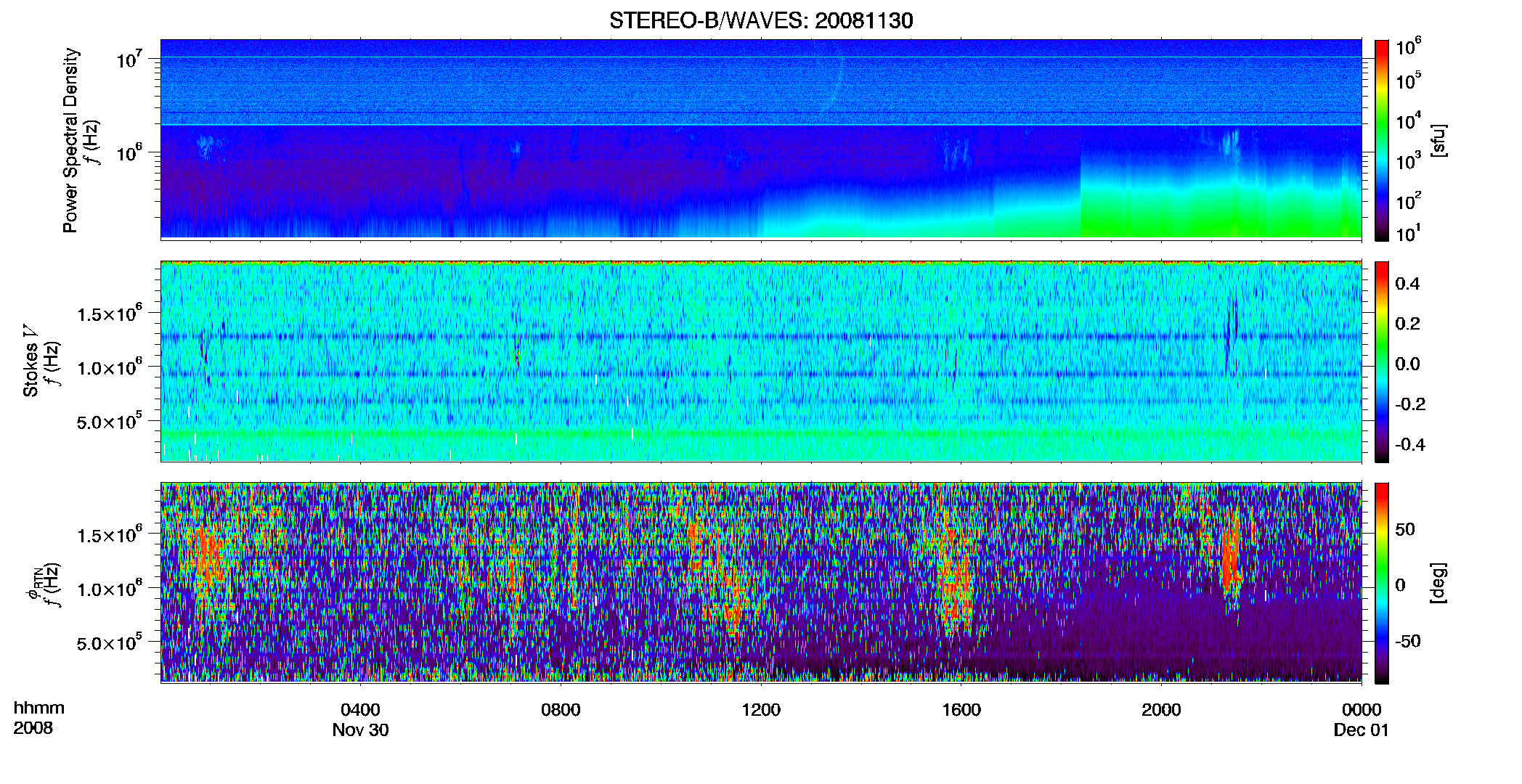Image resolution: width=1522 pixels, height=784 pixels.
Task: Click the 0.0 label on Stokes color bar
Action: (1407, 364)
